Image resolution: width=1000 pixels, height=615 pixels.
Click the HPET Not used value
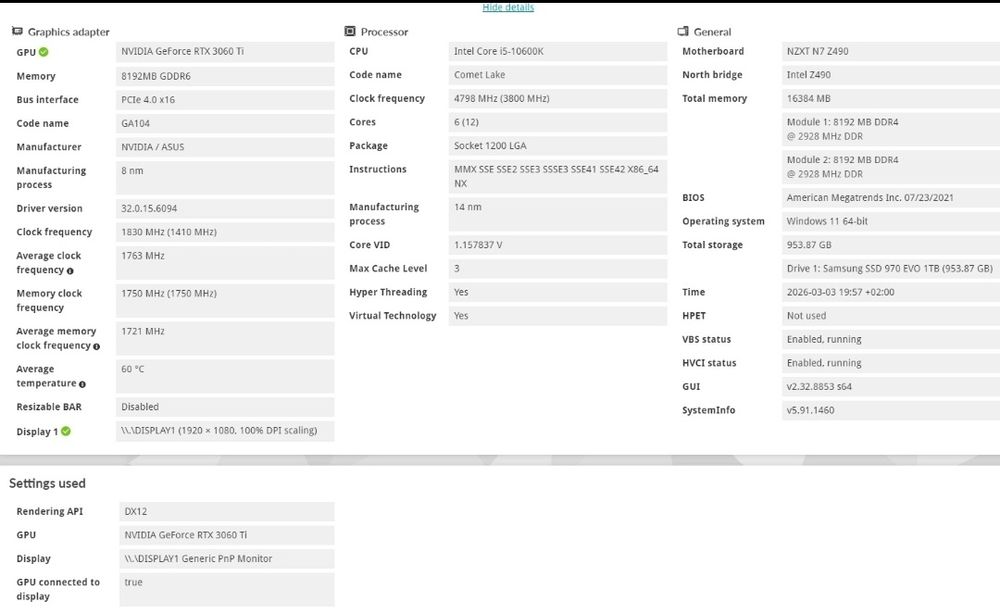pyautogui.click(x=890, y=315)
